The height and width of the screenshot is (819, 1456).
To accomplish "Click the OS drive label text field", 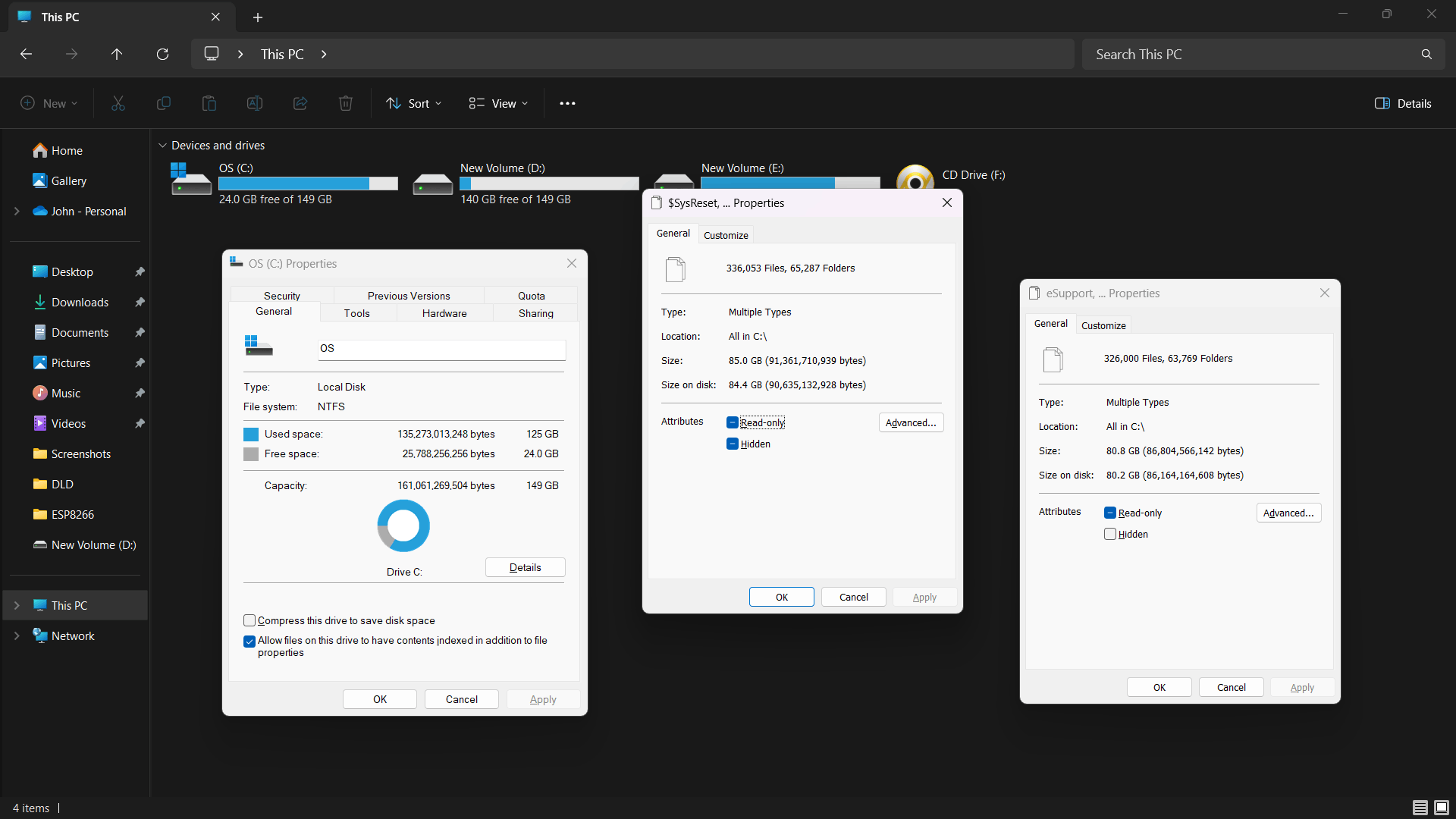I will [x=441, y=349].
